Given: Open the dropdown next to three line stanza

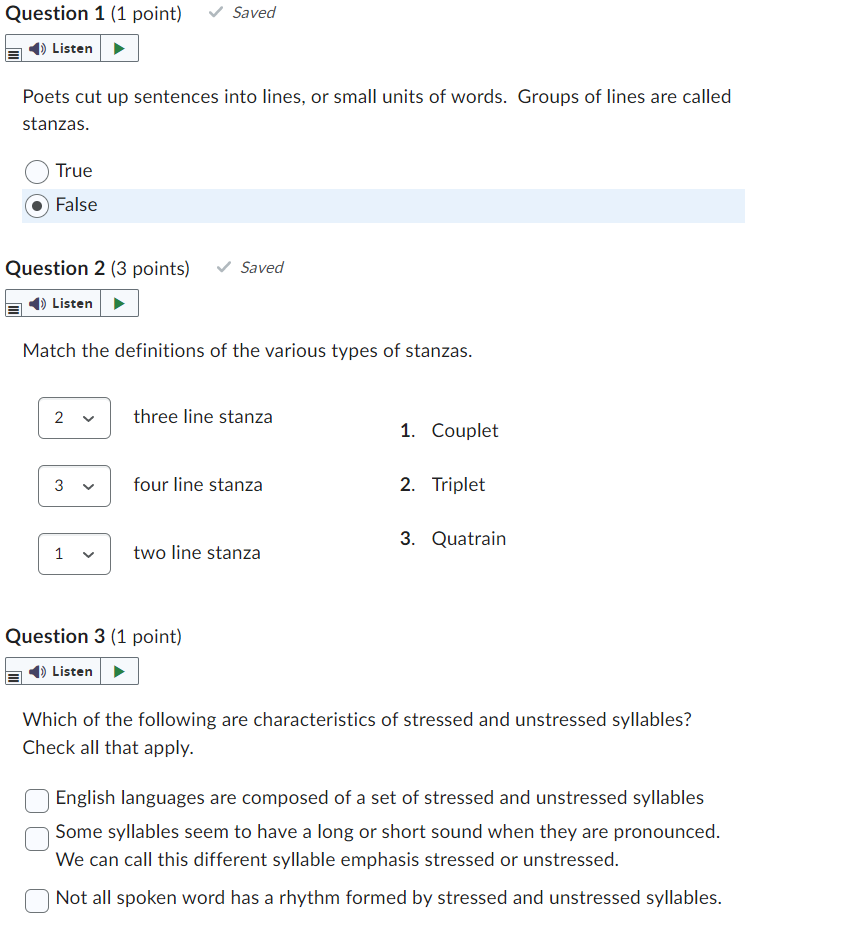Looking at the screenshot, I should 74,418.
